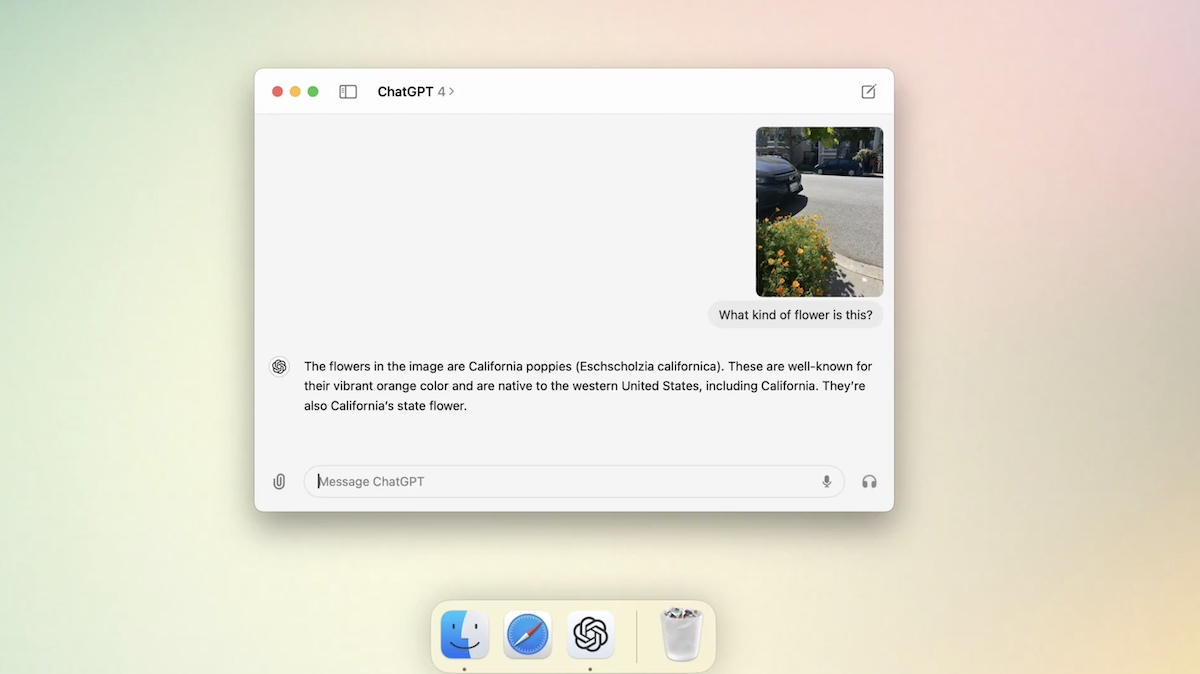Open the ChatGPT 4 model selector

tap(416, 92)
